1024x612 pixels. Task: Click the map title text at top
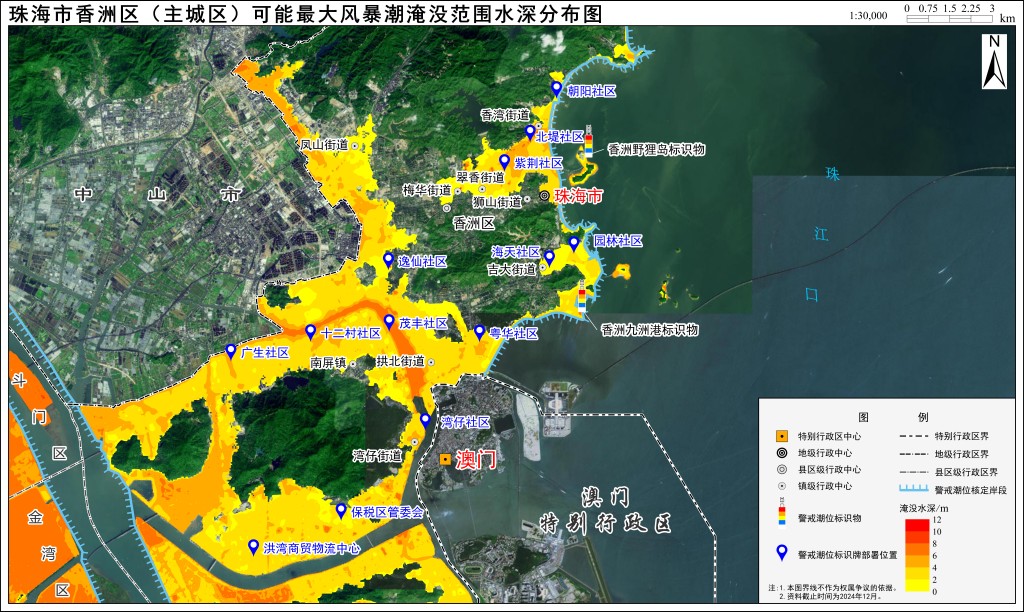[305, 14]
